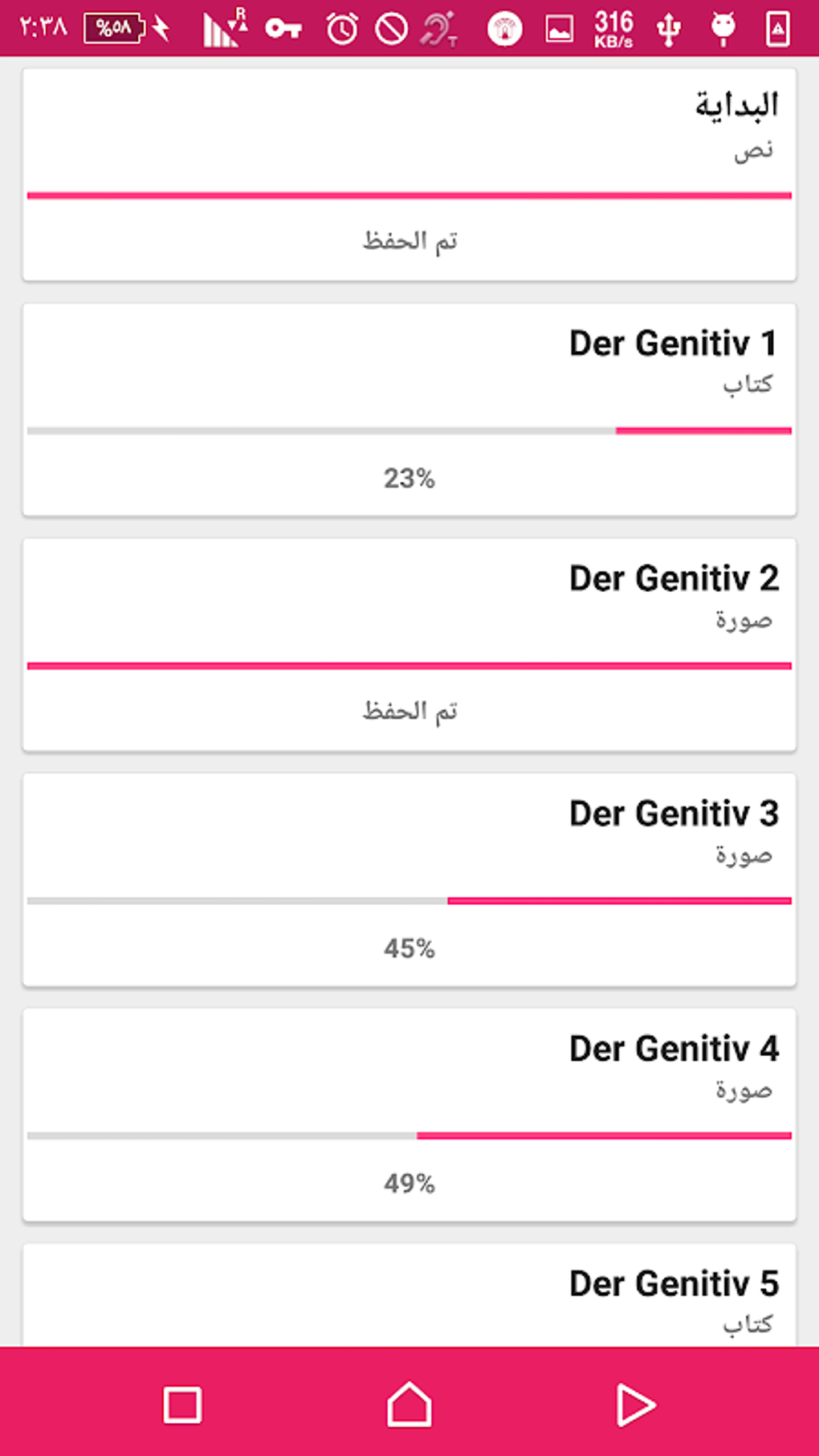Tap تم الحفظ under Der Genitiv 2

409,711
